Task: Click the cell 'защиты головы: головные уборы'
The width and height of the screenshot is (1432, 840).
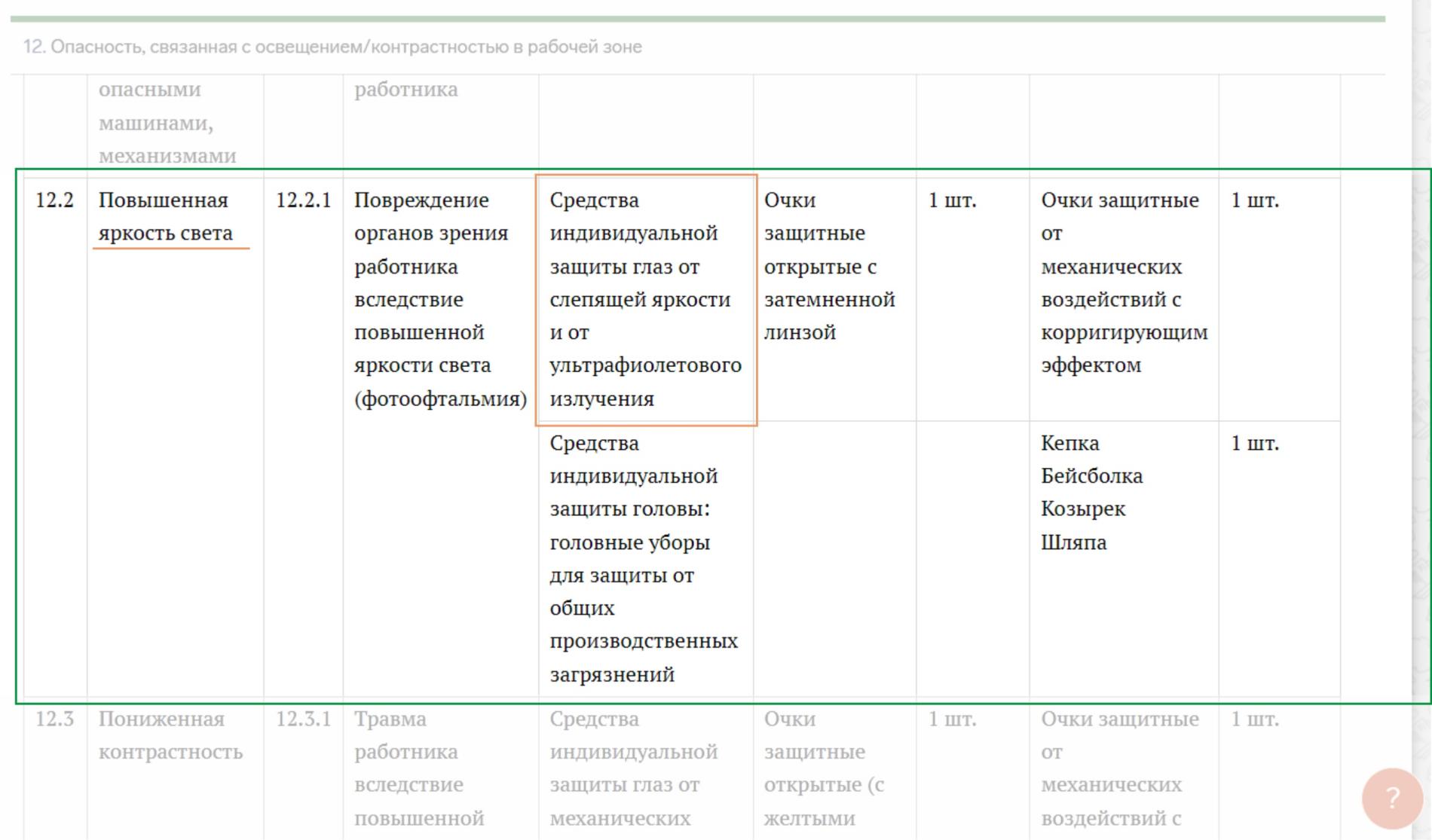Action: (x=646, y=559)
